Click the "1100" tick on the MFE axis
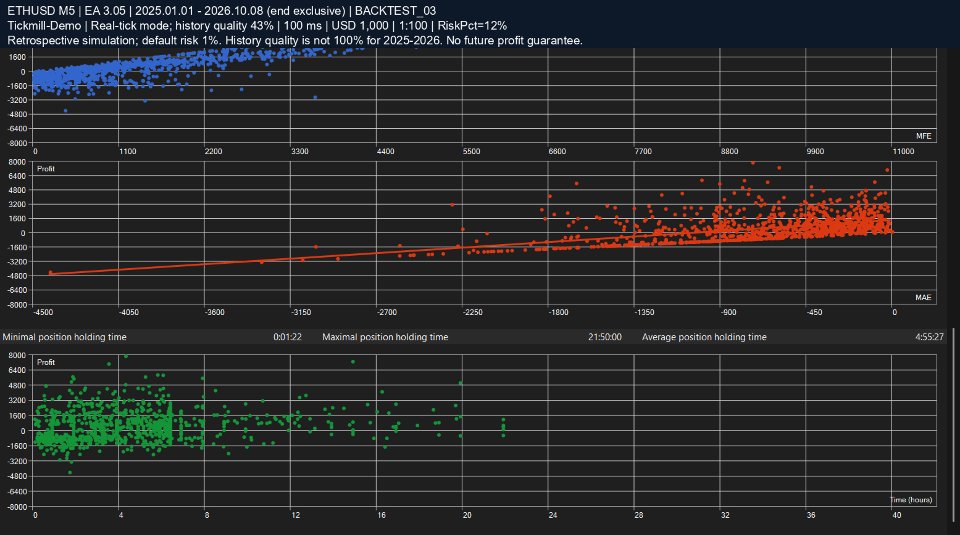Screen dimensions: 960x535 127,151
